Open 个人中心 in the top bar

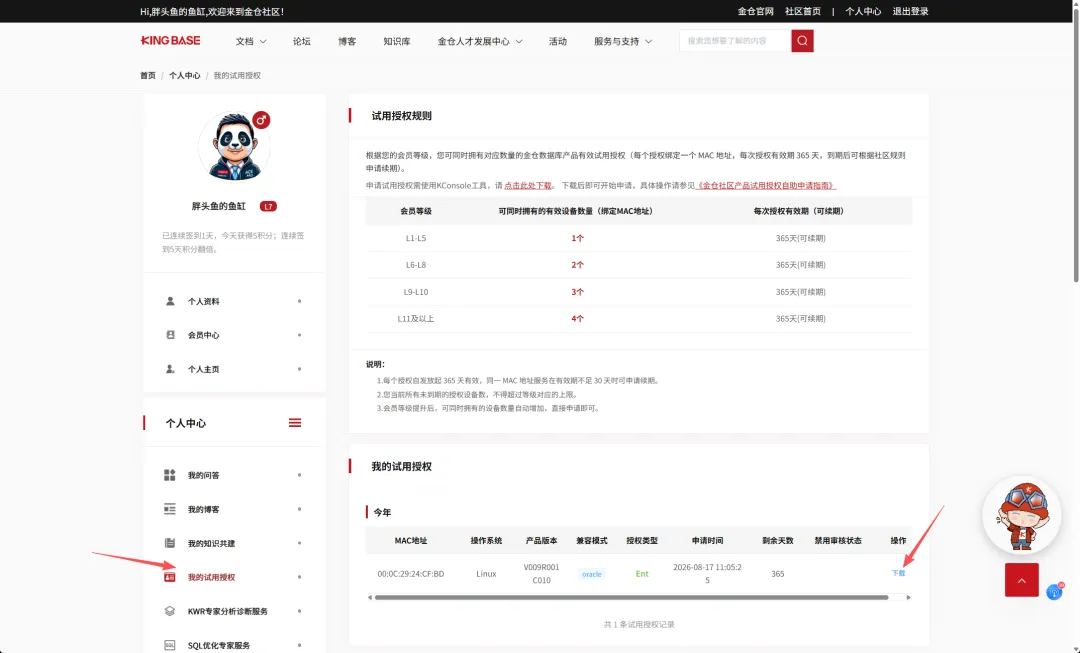863,11
